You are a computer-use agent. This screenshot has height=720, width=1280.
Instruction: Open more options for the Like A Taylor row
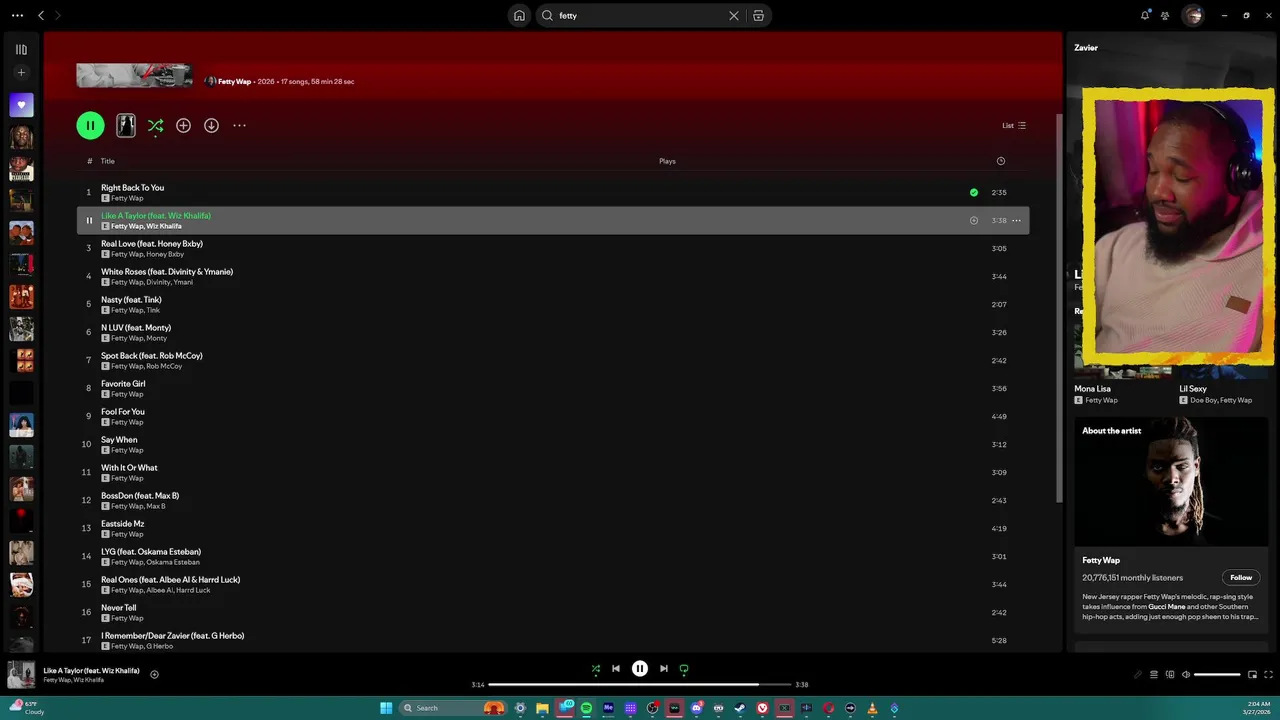(x=1016, y=220)
